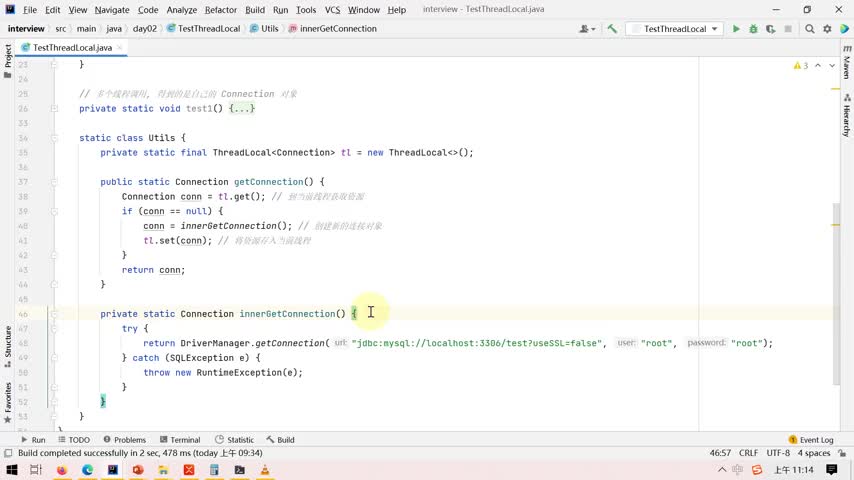Viewport: 854px width, 480px height.
Task: Open the Hierarchy tool window
Action: tap(847, 116)
